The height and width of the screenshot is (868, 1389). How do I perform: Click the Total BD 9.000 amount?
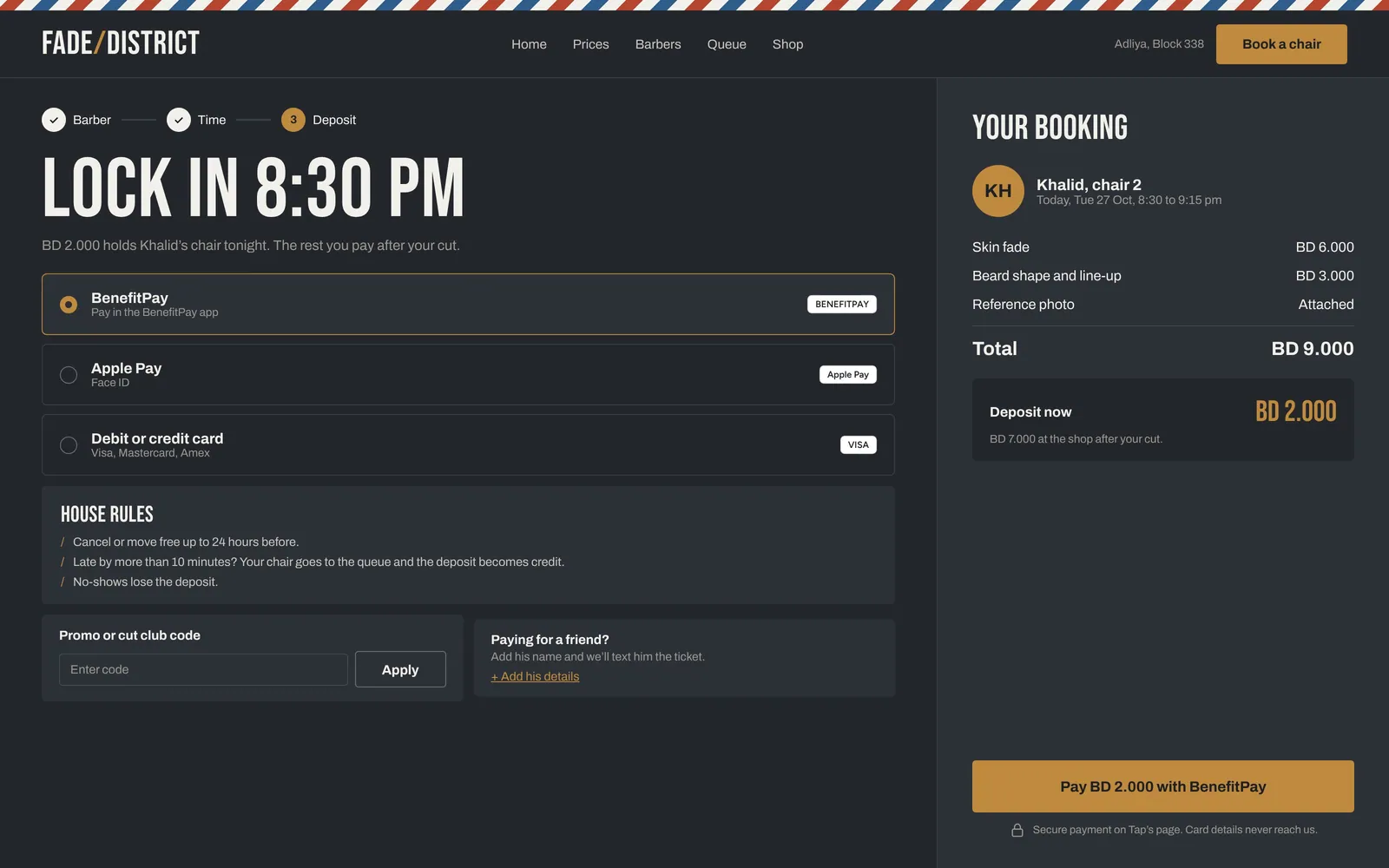(x=1313, y=349)
